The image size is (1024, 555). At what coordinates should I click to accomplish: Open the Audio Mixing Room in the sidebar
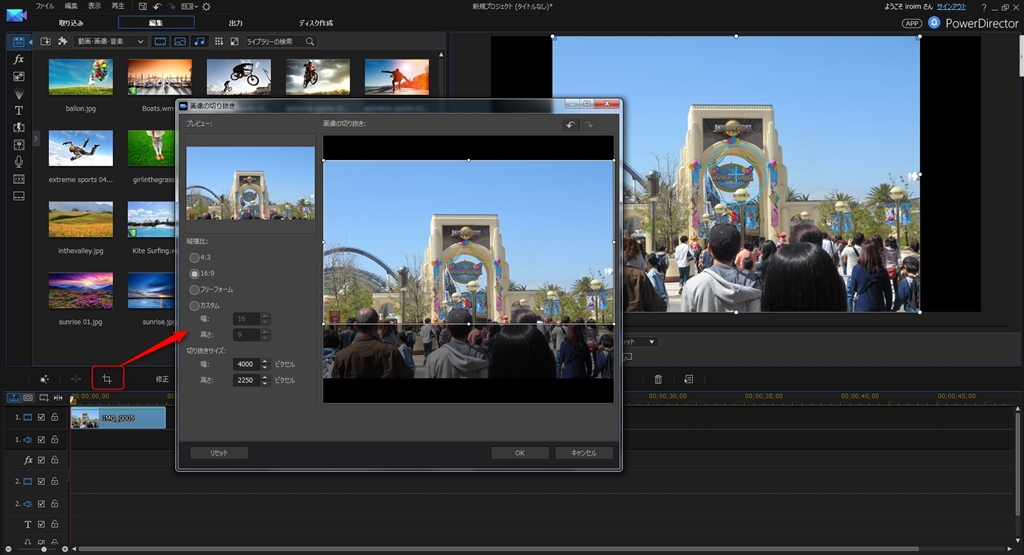[x=19, y=144]
